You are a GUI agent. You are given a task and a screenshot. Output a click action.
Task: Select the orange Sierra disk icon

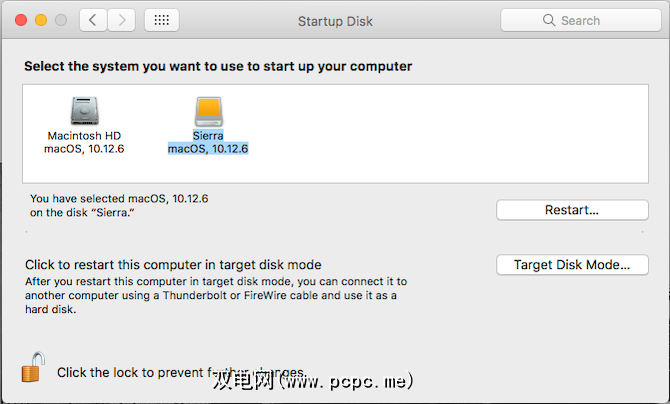[208, 110]
